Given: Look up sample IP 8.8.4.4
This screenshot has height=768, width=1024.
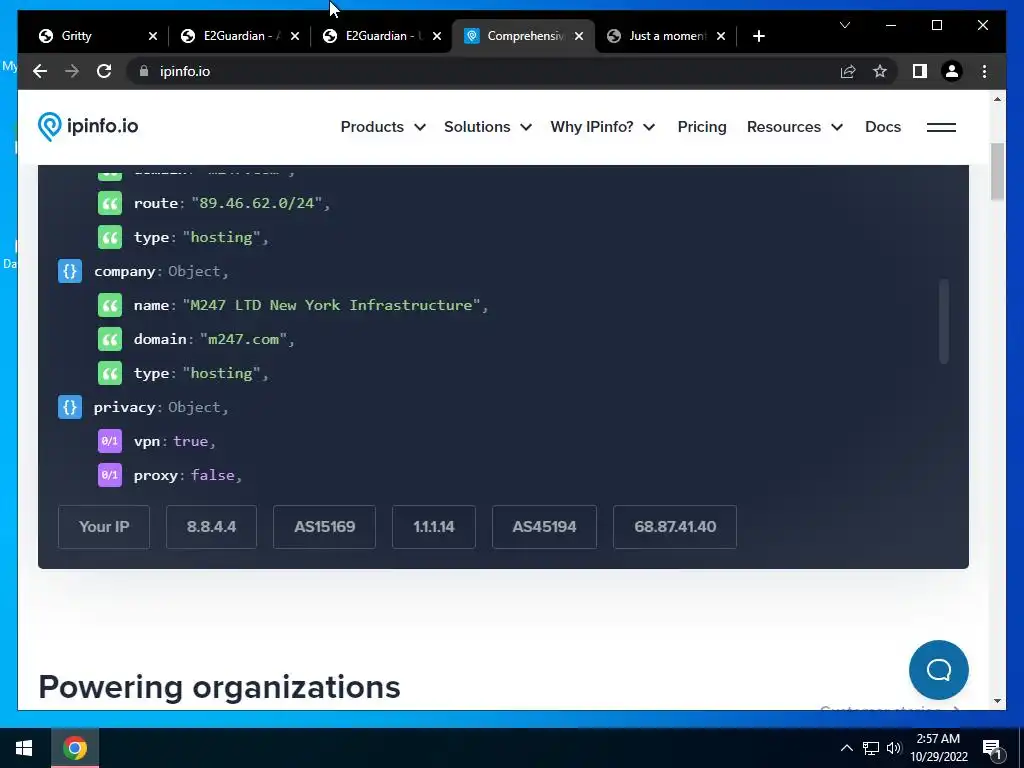Looking at the screenshot, I should 211,526.
